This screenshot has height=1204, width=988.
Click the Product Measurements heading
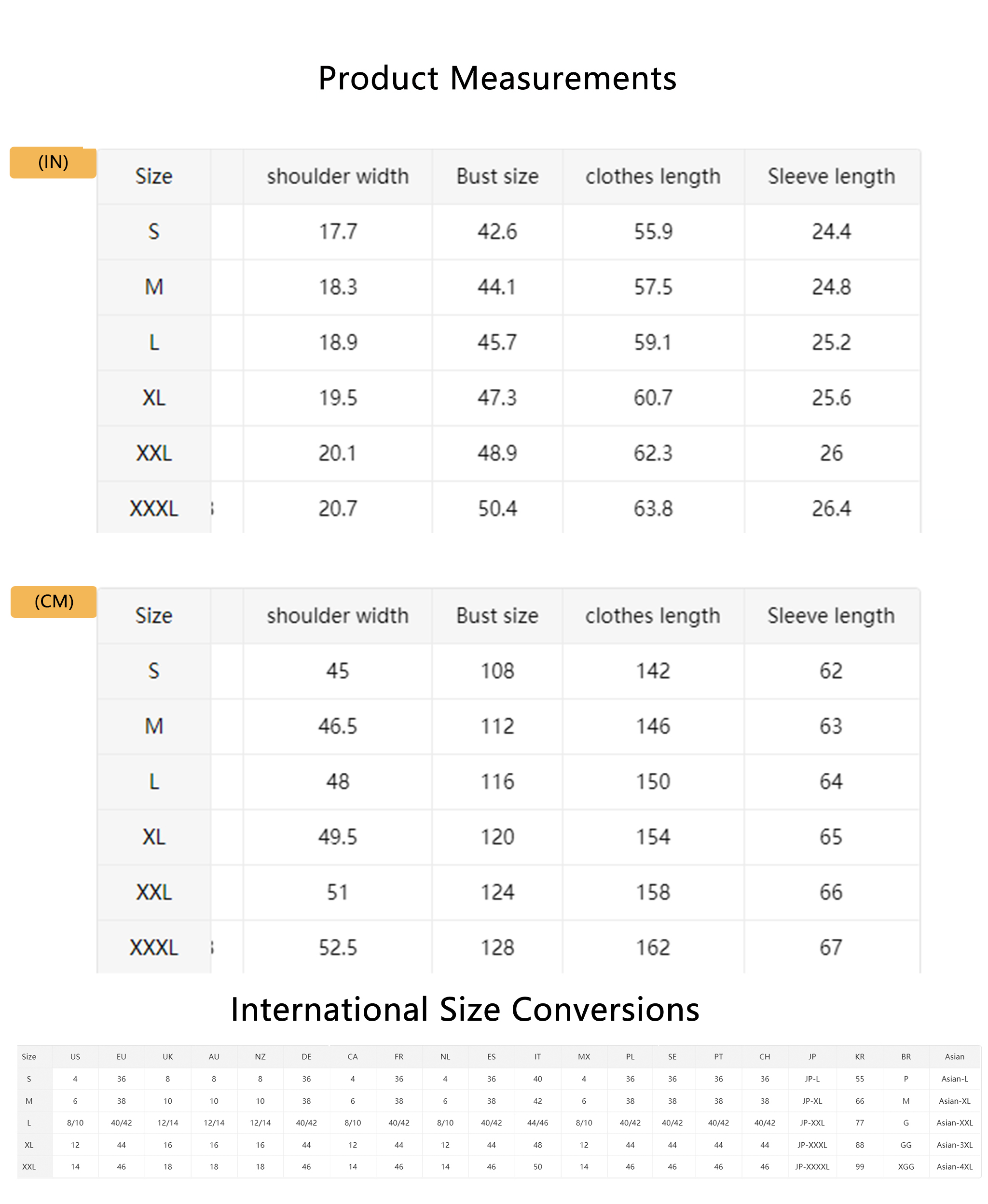[497, 78]
